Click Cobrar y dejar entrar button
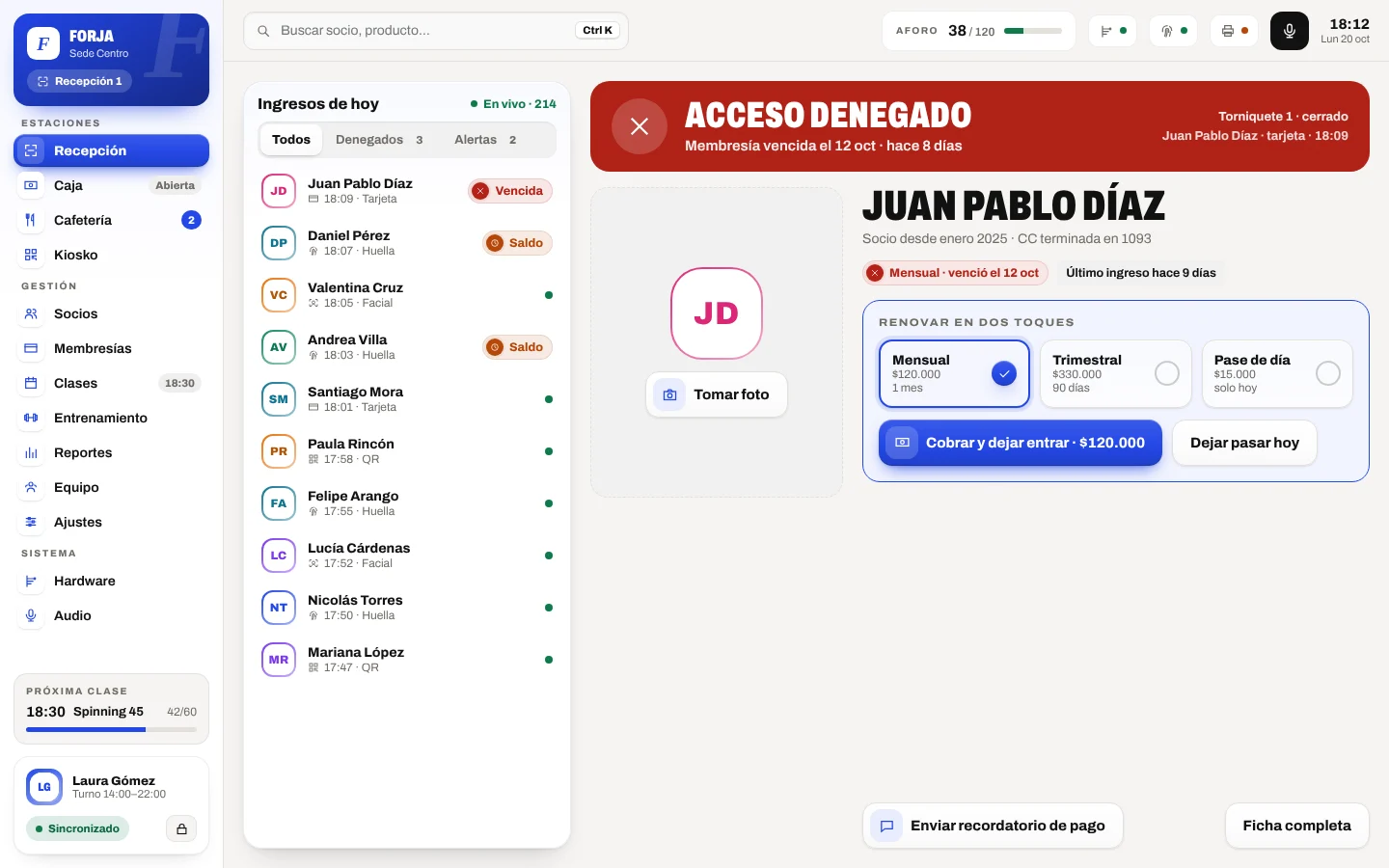 (x=1020, y=443)
